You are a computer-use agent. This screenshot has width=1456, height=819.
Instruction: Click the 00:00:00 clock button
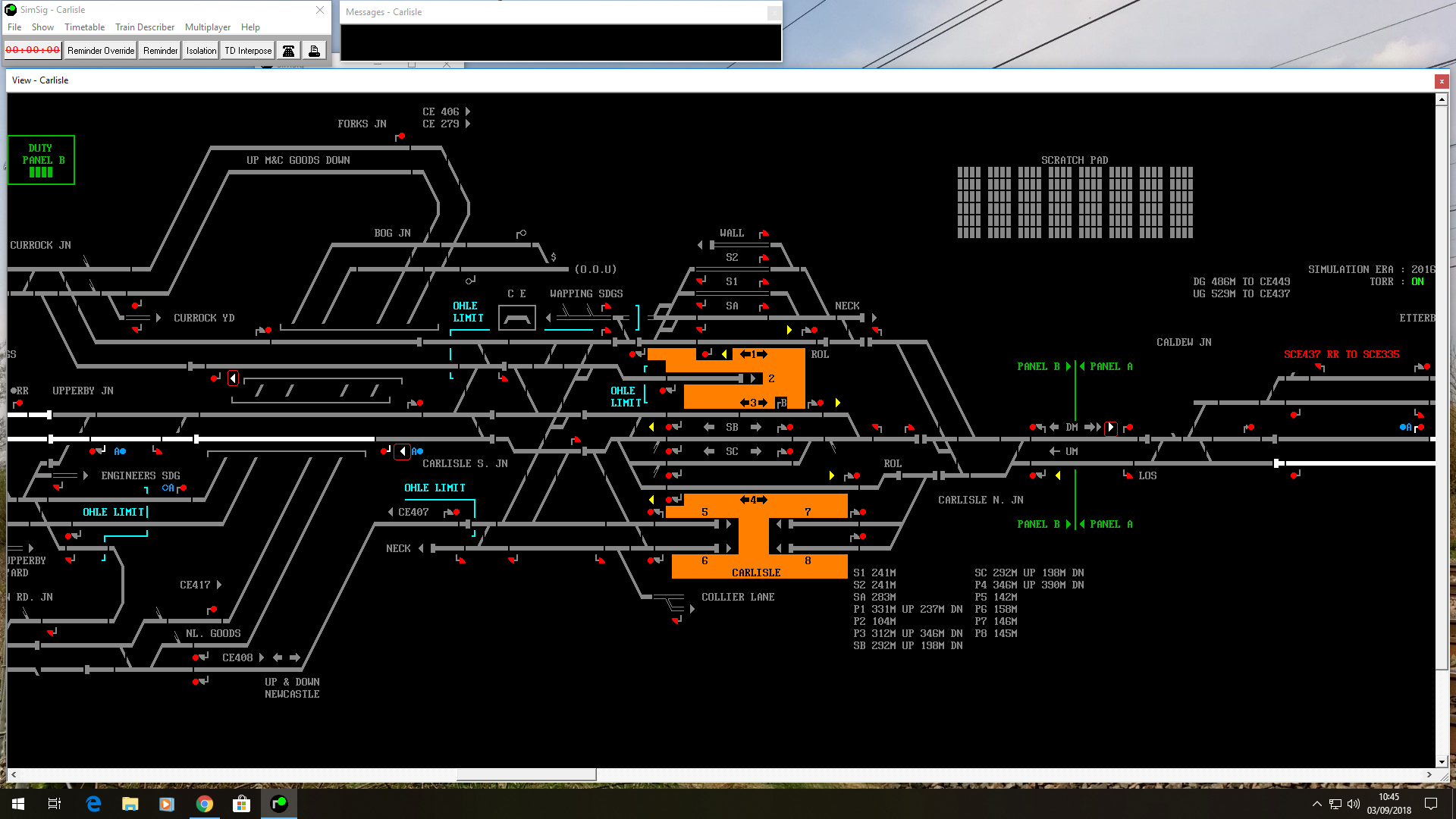[x=33, y=51]
